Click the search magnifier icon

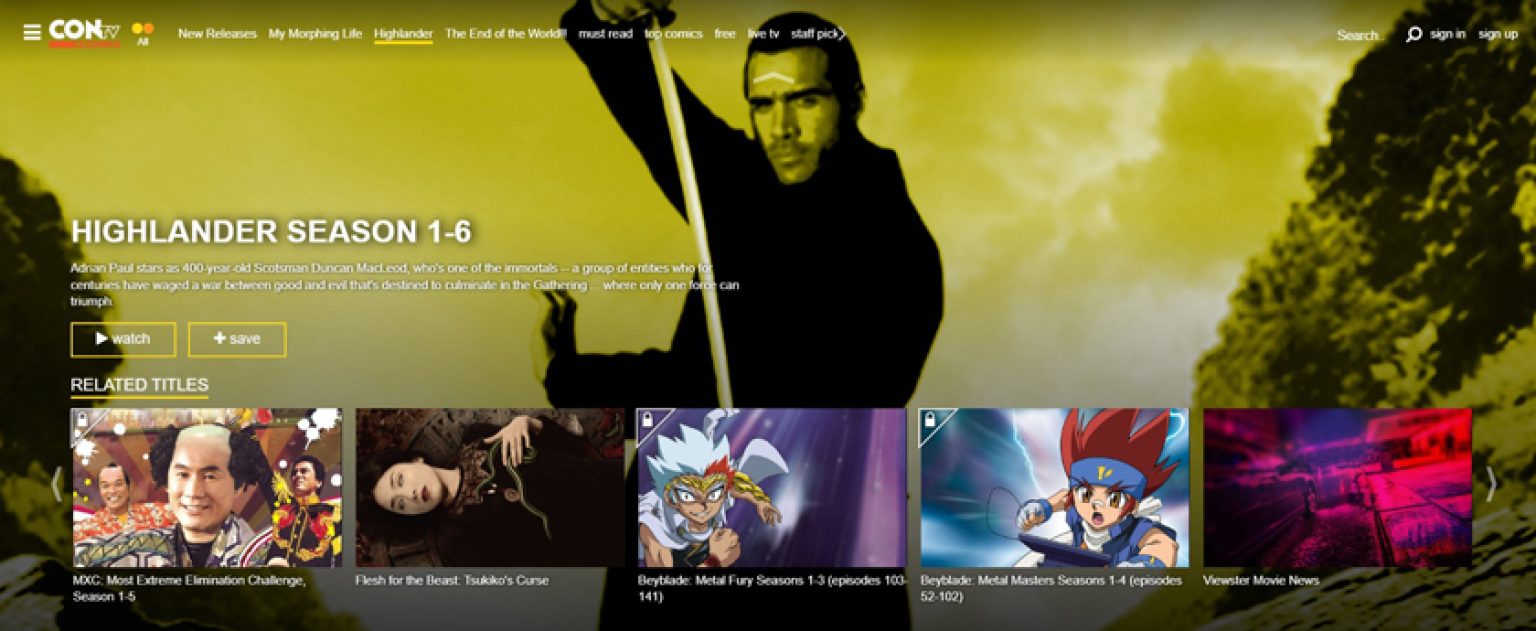coord(1413,34)
